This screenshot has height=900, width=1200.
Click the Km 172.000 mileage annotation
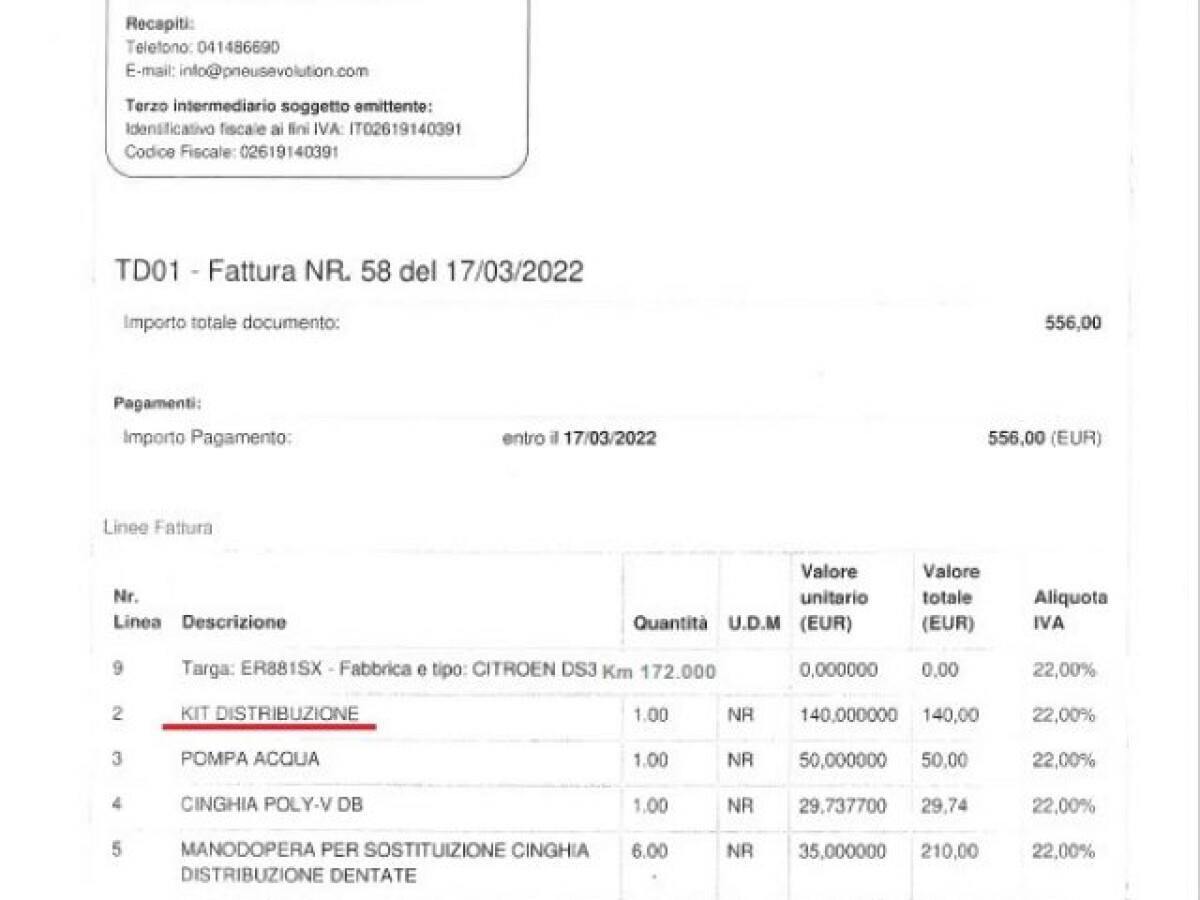(659, 671)
